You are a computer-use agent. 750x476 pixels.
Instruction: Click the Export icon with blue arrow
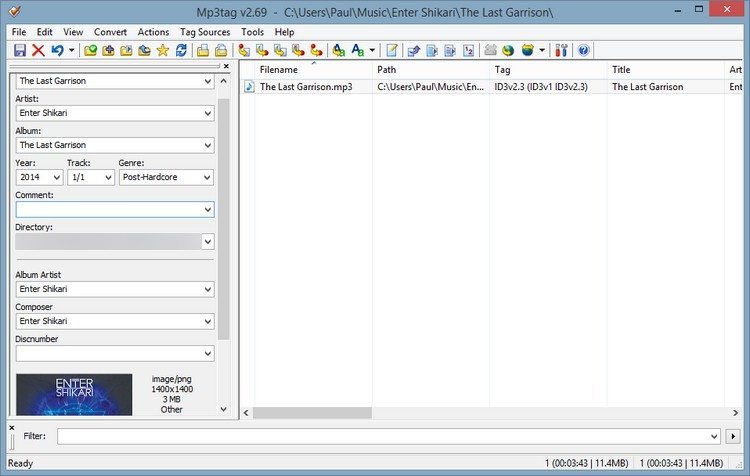coord(414,50)
